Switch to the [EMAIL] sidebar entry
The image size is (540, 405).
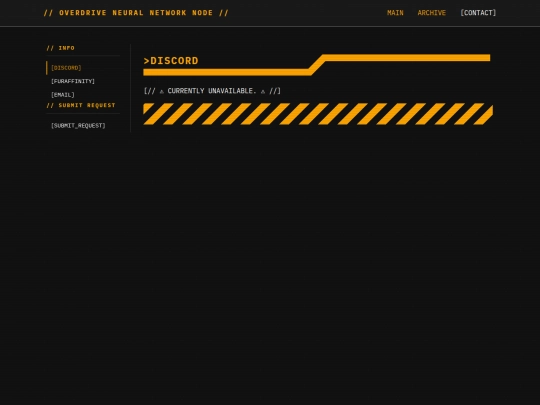(x=63, y=95)
